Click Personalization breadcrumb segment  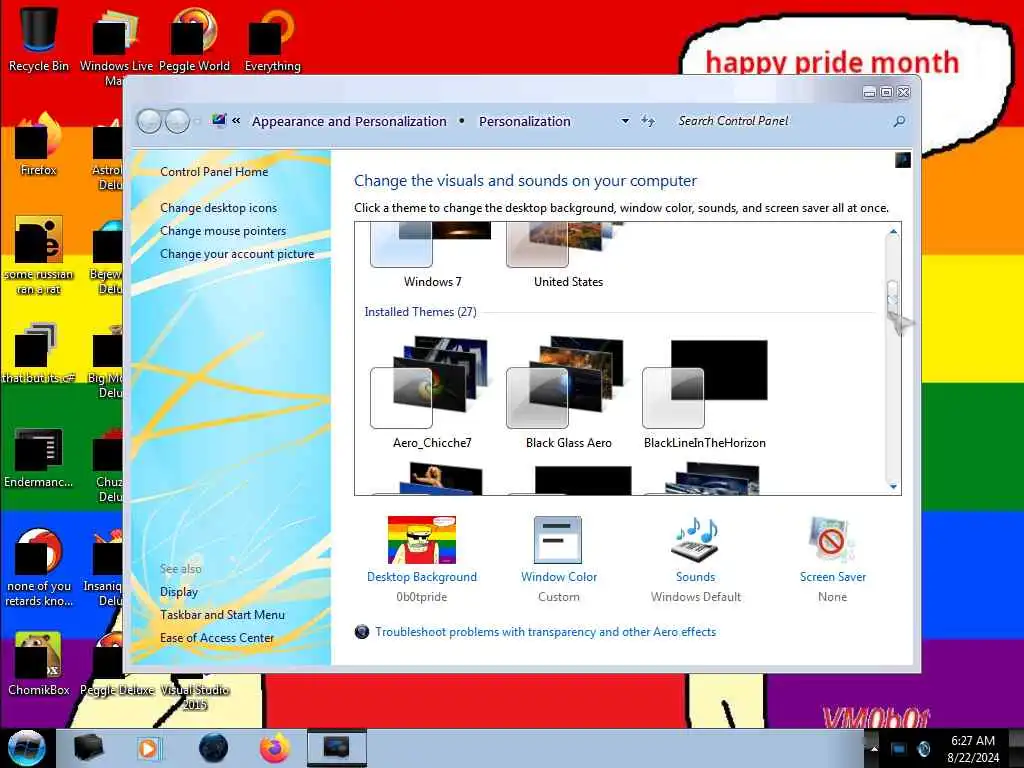click(x=524, y=121)
